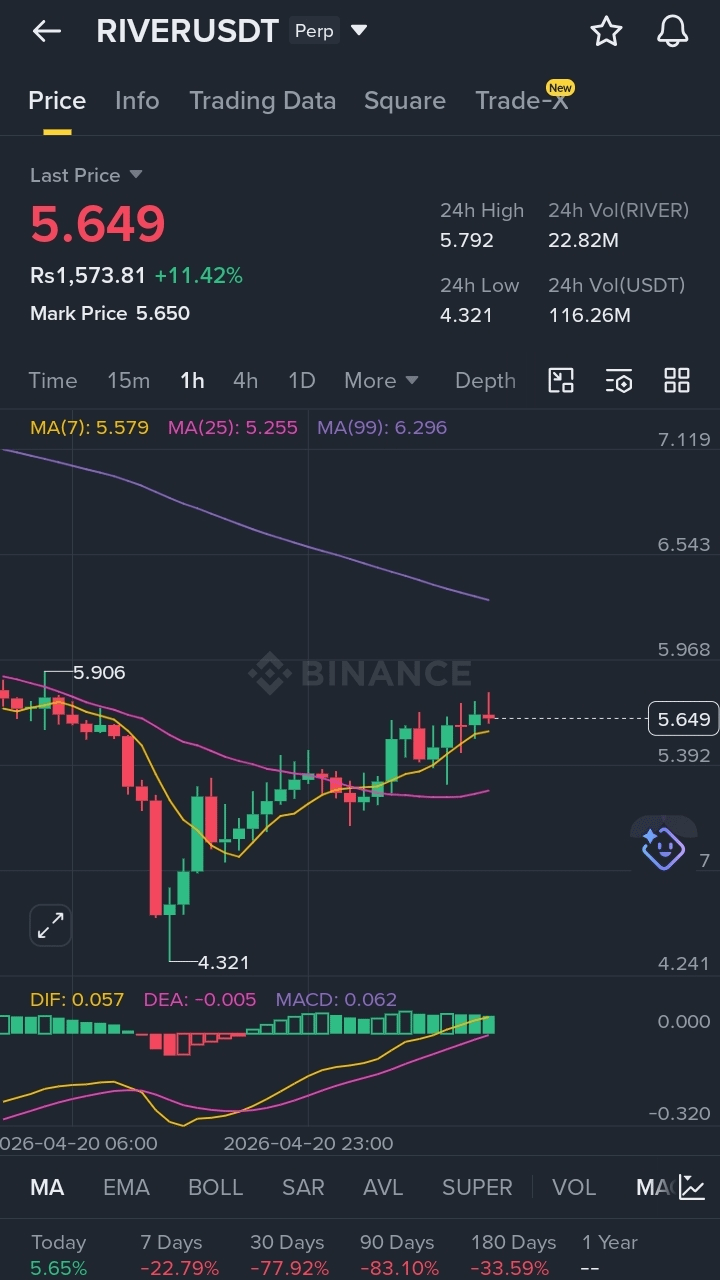Tap 24h Vol(RIVER) 22.82M value
Screen dimensions: 720x1280
coord(583,241)
